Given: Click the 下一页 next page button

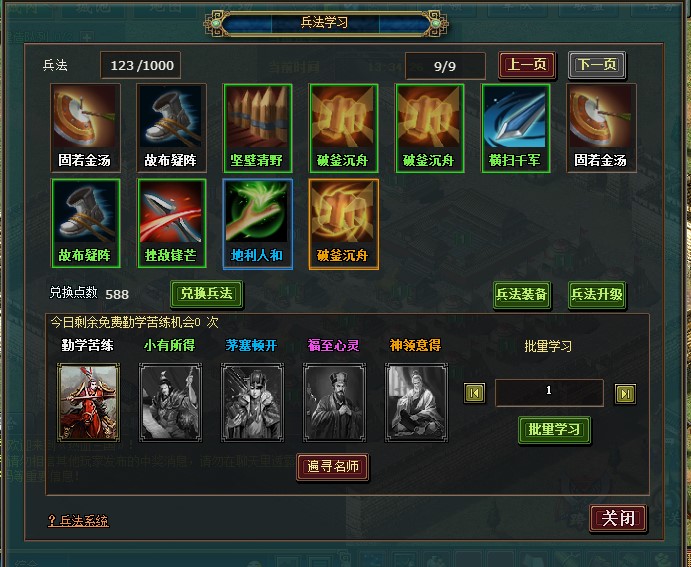Looking at the screenshot, I should (597, 65).
